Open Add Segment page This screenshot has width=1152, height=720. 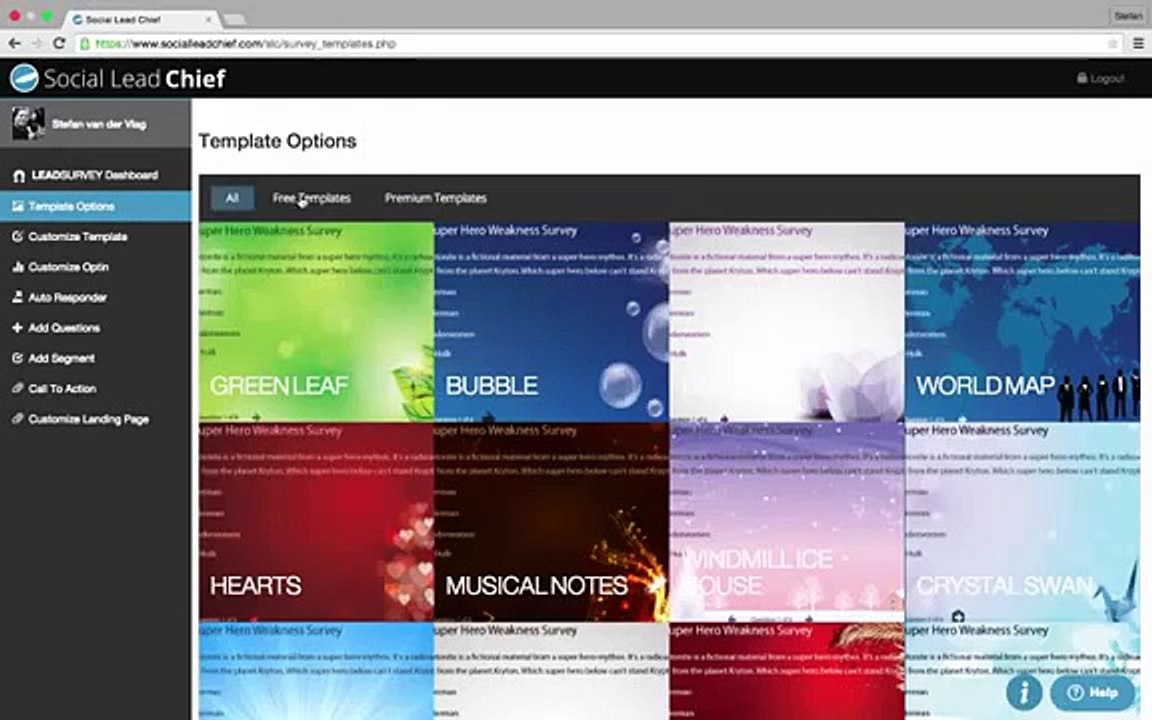point(96,358)
